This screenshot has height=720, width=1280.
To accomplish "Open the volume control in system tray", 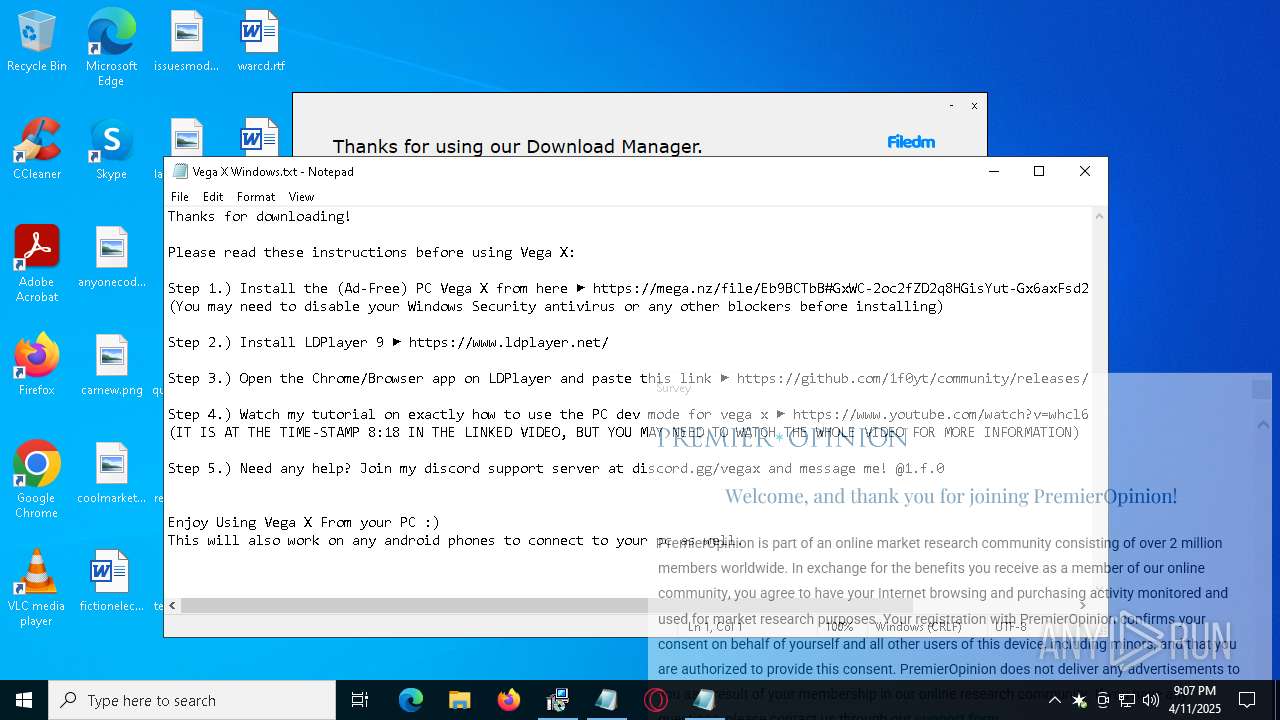I will [1151, 700].
